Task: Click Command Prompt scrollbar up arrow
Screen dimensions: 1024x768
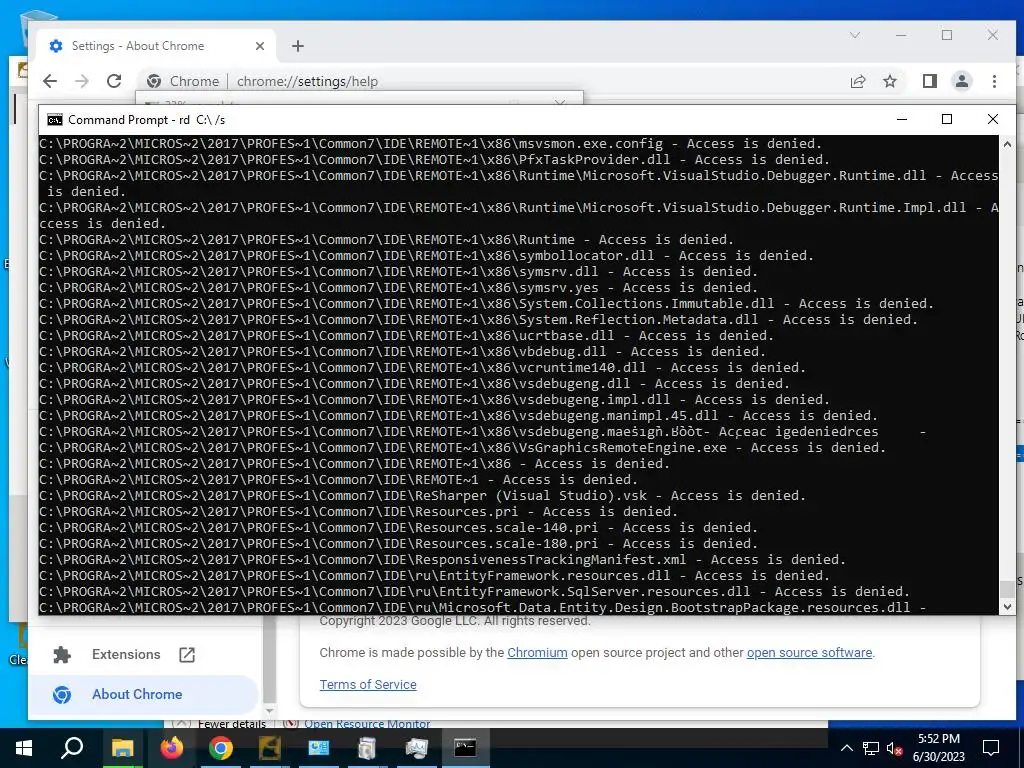Action: point(1007,144)
